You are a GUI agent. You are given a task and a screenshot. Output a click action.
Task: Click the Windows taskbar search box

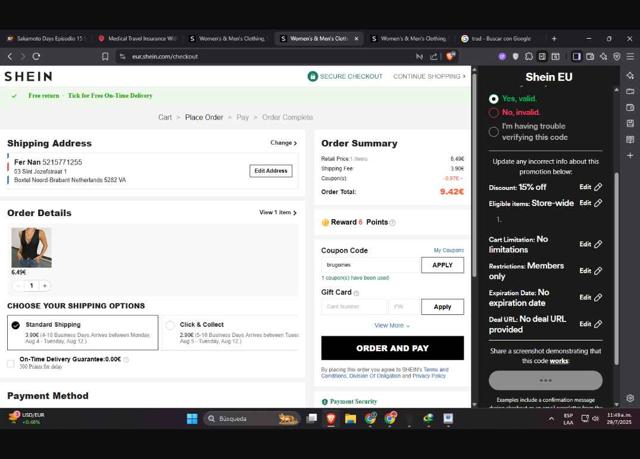point(251,419)
